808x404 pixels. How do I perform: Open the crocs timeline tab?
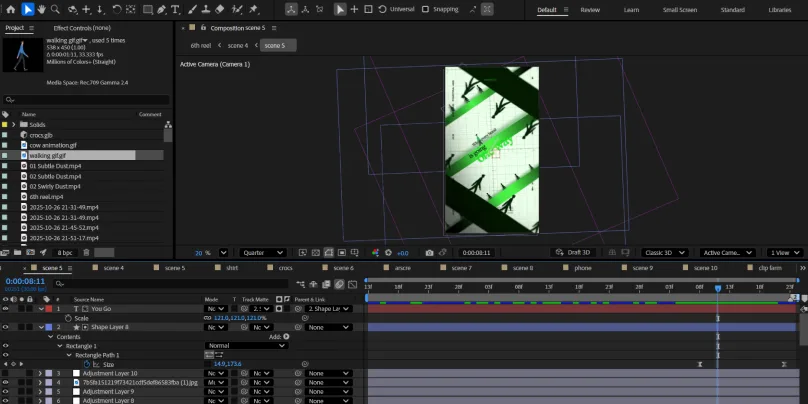point(286,268)
